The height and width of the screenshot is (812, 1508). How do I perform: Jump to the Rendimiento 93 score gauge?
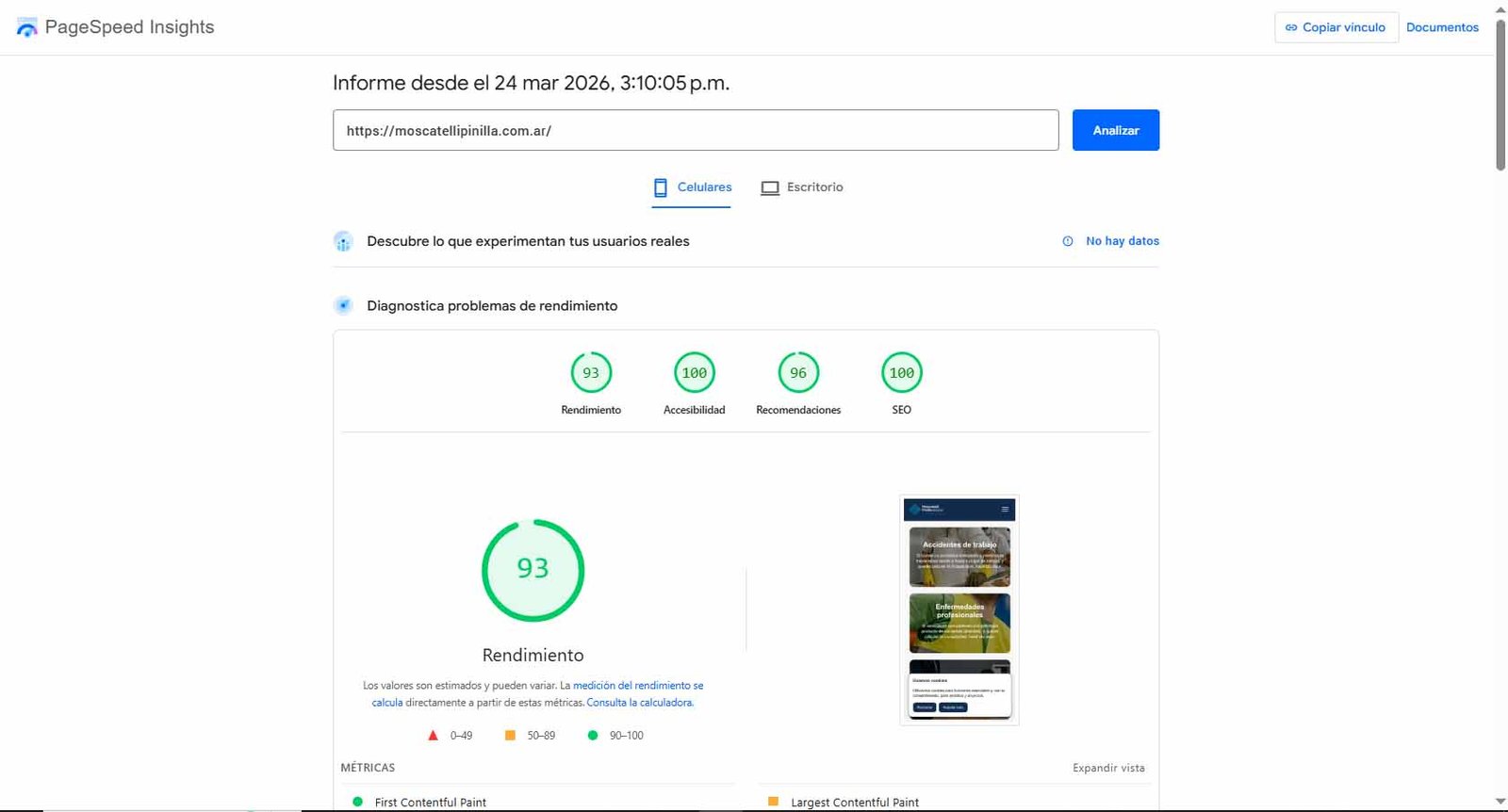pos(591,383)
